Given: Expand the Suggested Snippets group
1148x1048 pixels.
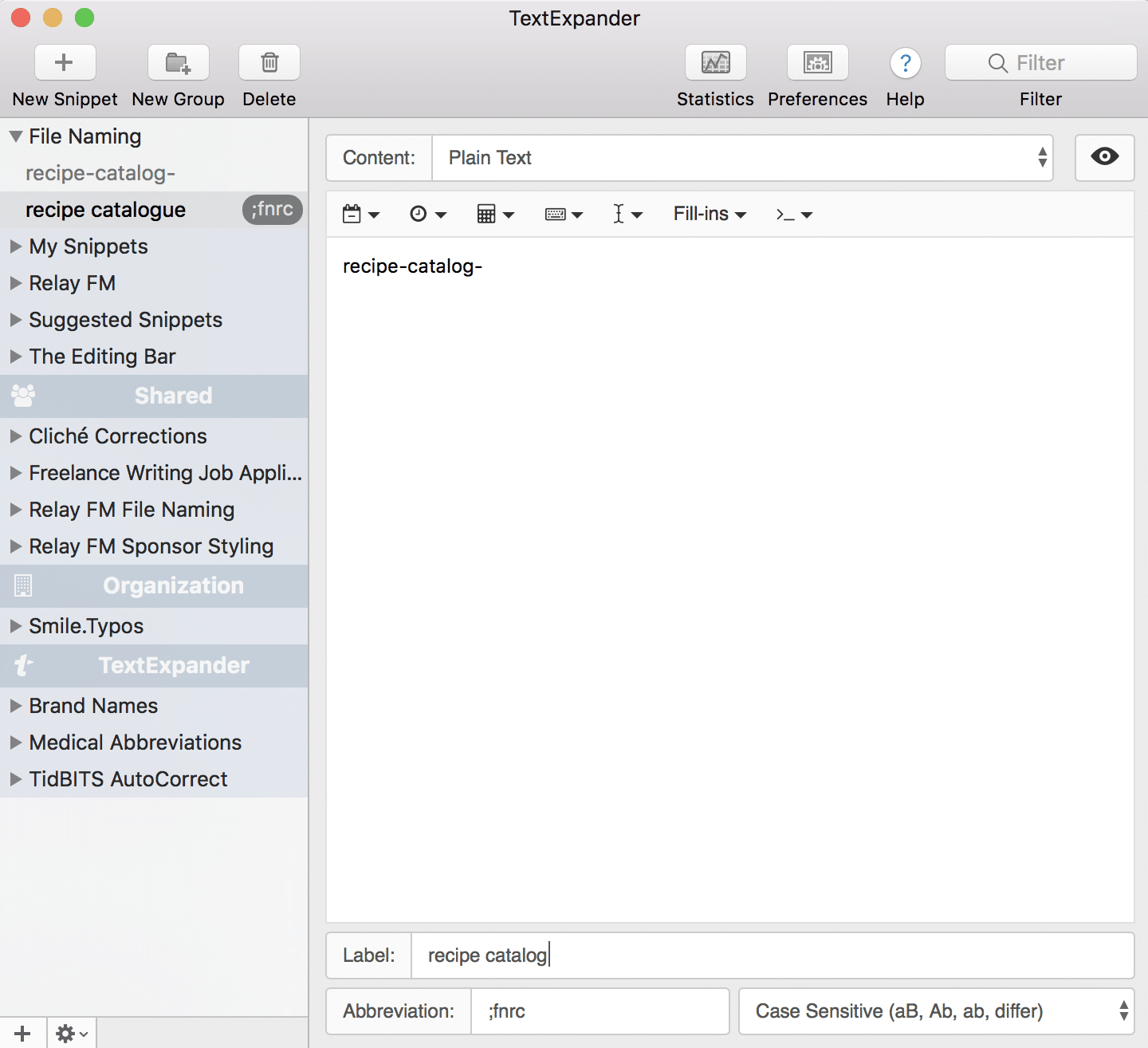Looking at the screenshot, I should (x=15, y=320).
